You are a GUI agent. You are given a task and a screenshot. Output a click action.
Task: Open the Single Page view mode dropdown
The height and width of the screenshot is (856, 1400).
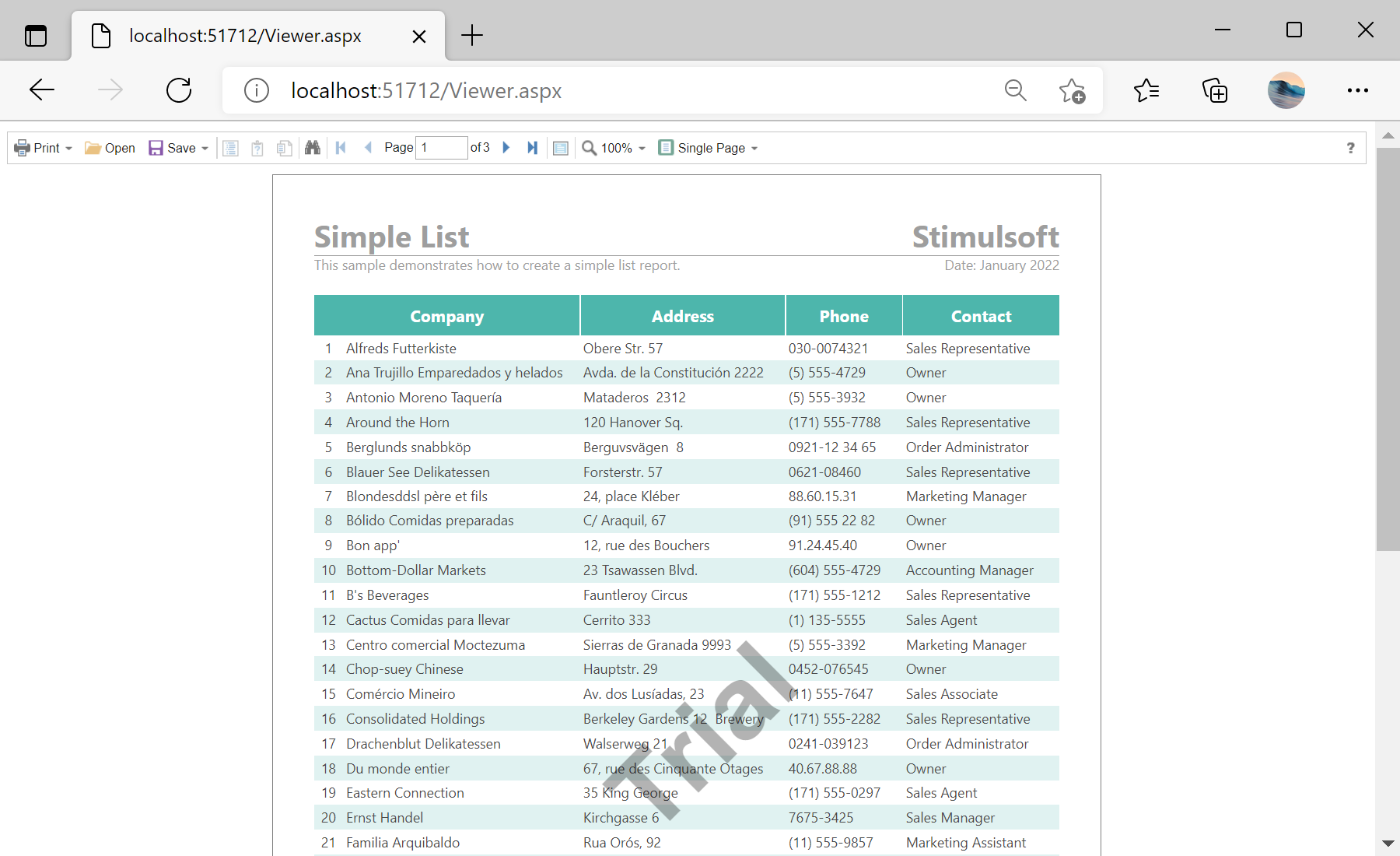point(708,148)
